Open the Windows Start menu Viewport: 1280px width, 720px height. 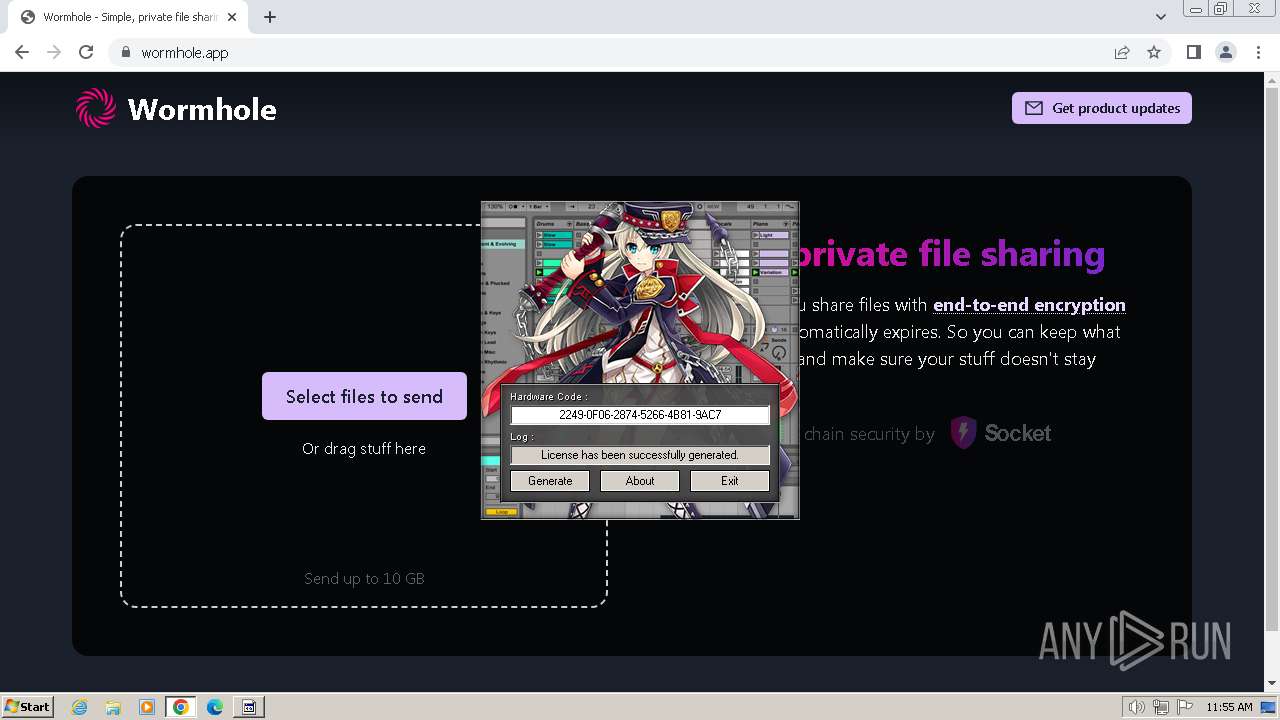pyautogui.click(x=27, y=707)
